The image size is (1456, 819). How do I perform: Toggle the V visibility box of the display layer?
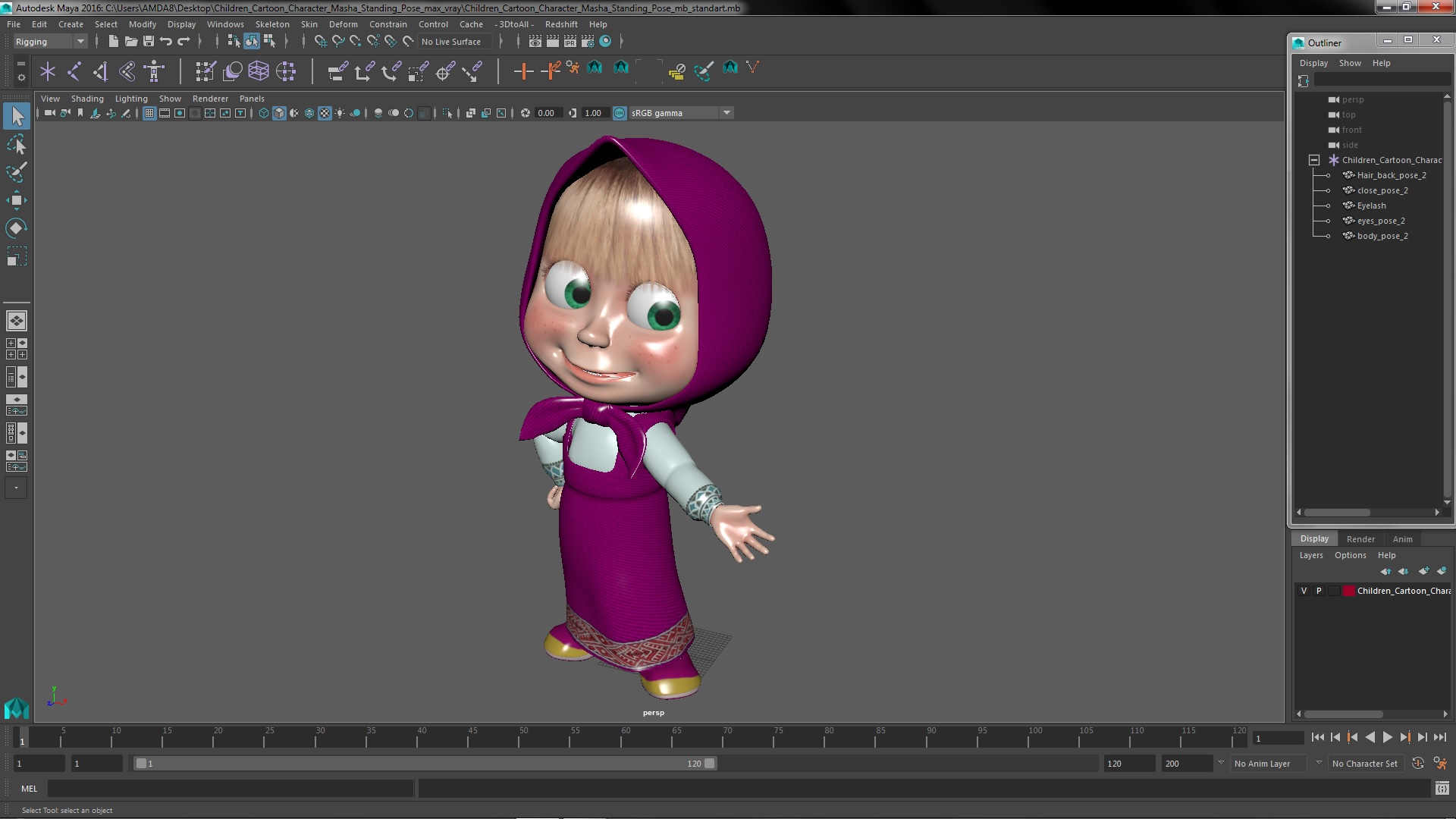1304,591
